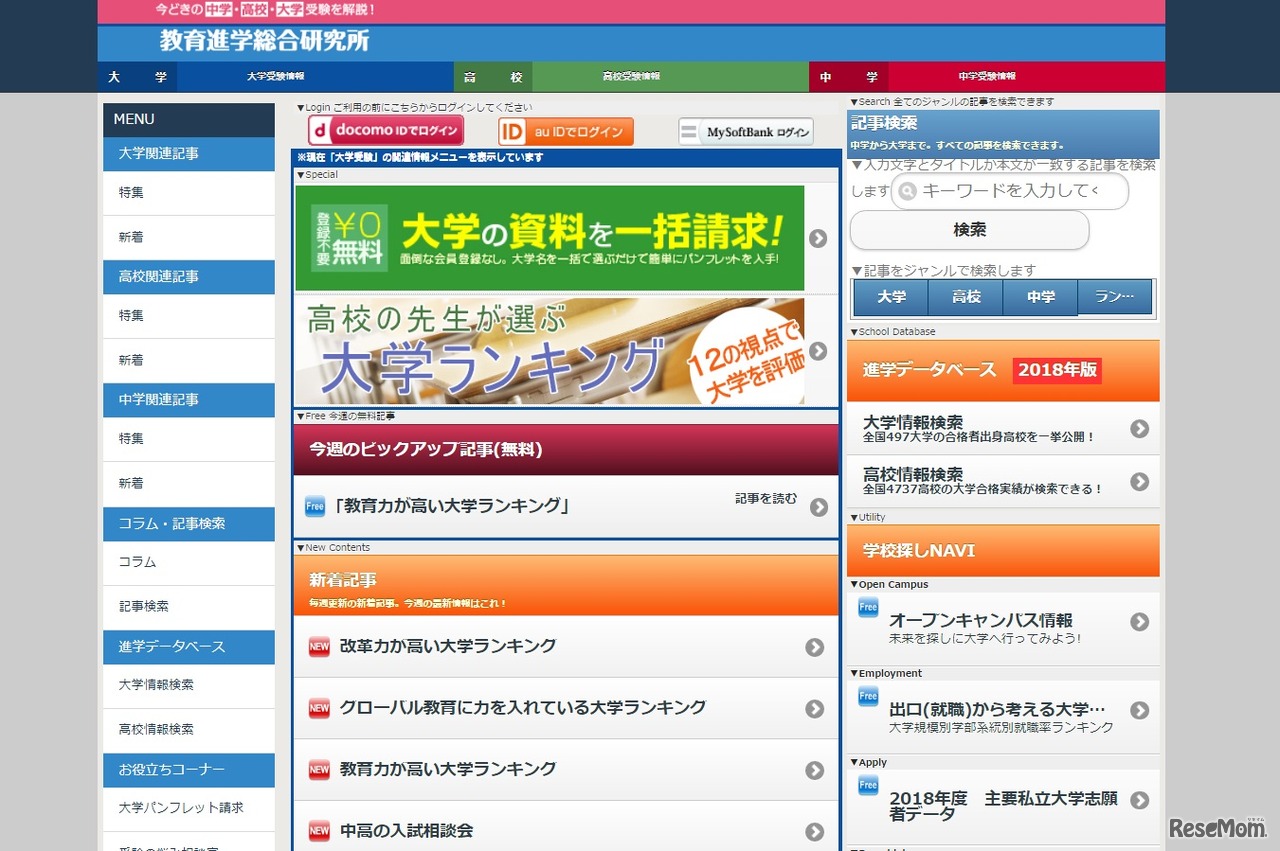Viewport: 1280px width, 851px height.
Task: Click arrow icon in 中高の入試相談会 row
Action: pos(815,832)
